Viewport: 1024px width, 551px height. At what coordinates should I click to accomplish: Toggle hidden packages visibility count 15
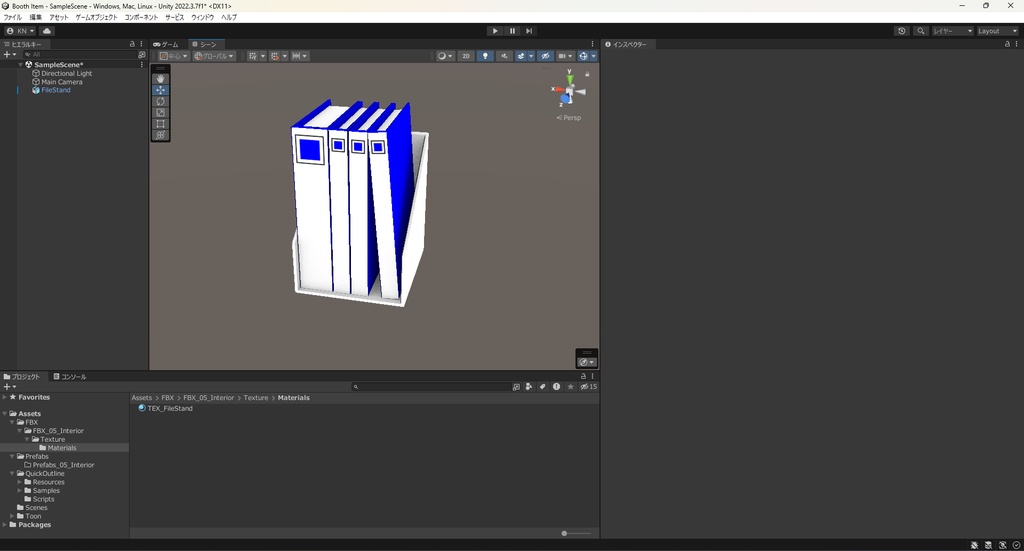[588, 386]
